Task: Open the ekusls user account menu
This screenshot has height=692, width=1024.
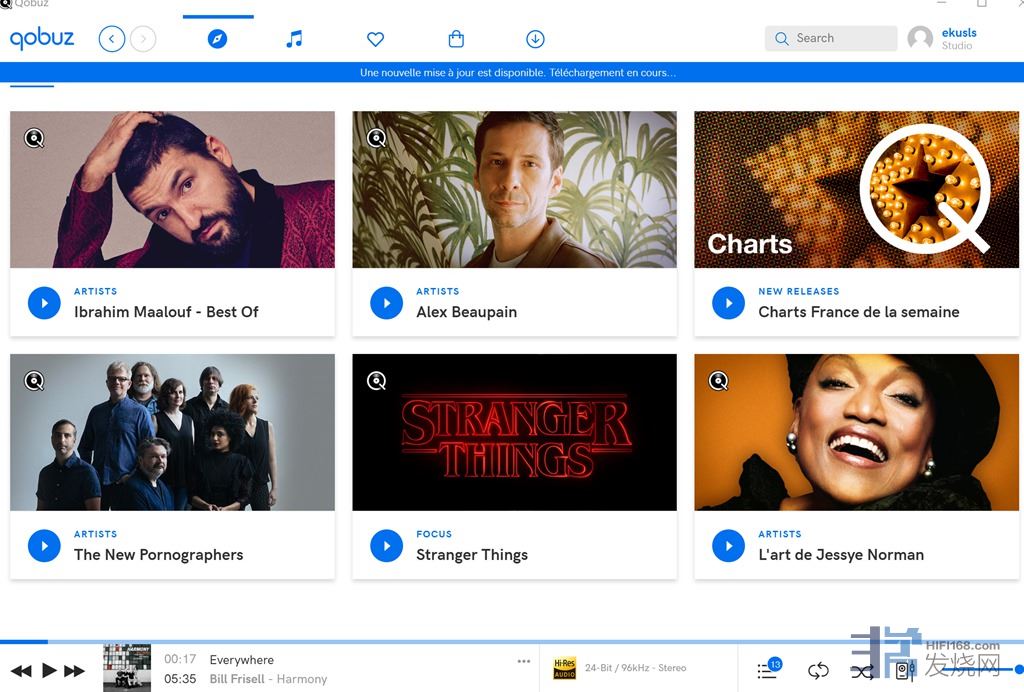Action: [x=942, y=38]
